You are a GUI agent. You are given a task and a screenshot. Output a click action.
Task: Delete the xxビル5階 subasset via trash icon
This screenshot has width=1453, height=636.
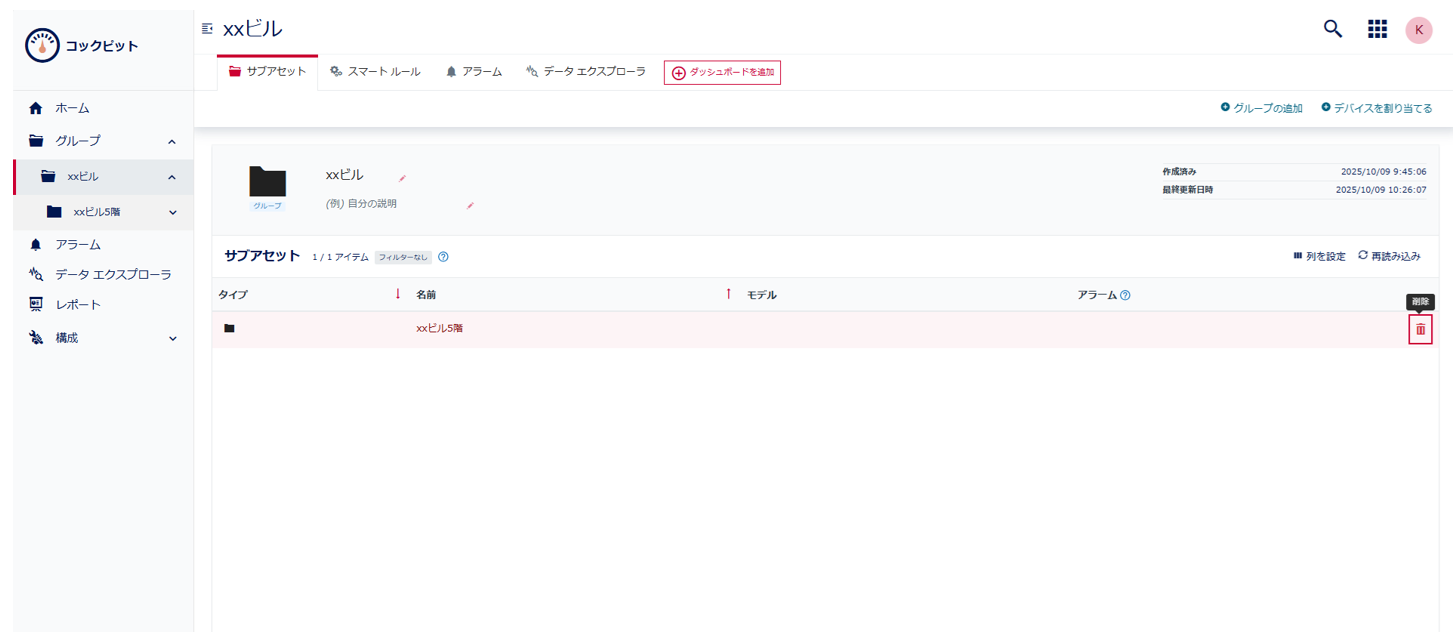tap(1421, 328)
